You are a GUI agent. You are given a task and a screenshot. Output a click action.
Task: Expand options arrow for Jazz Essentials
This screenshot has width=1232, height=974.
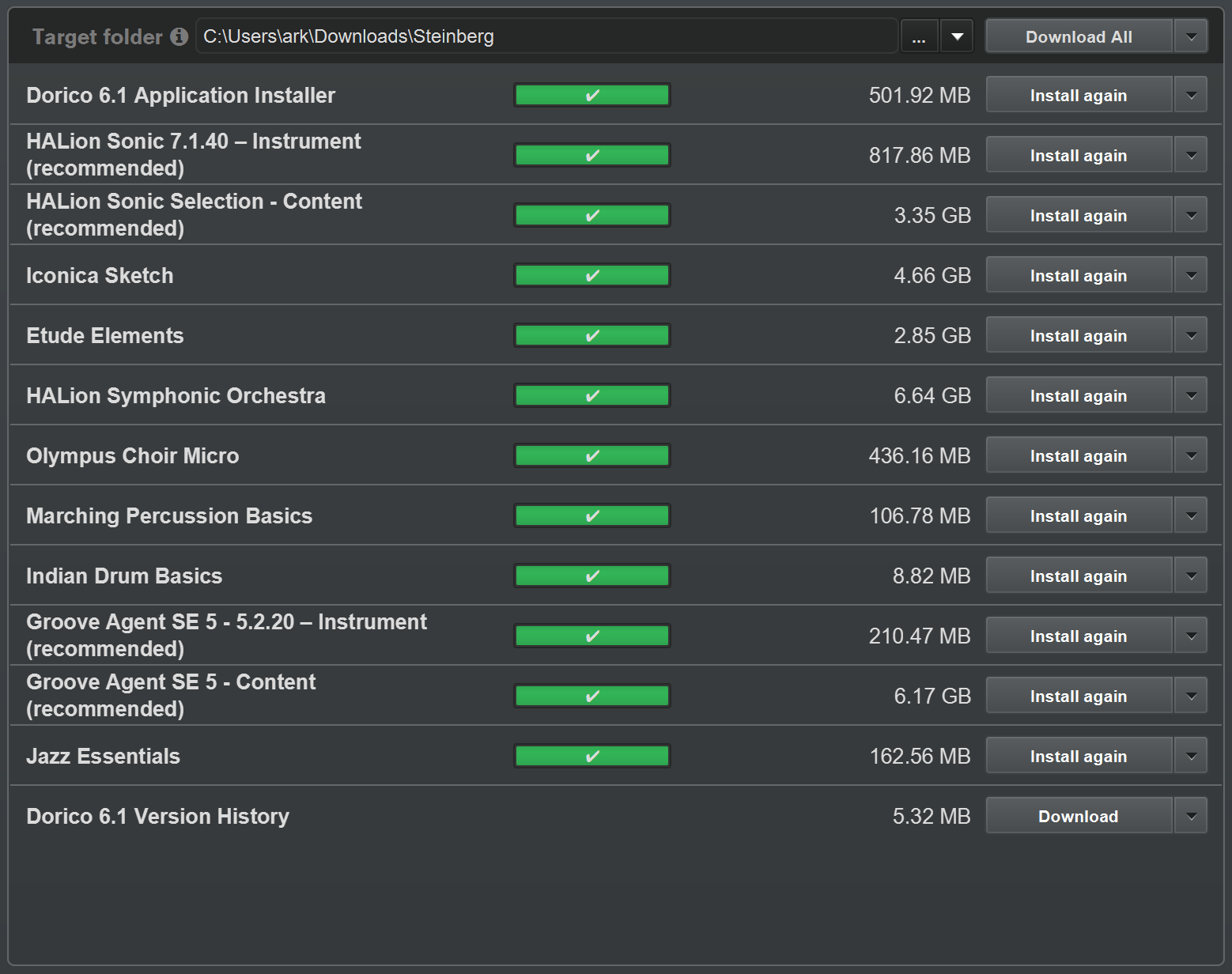click(1191, 756)
